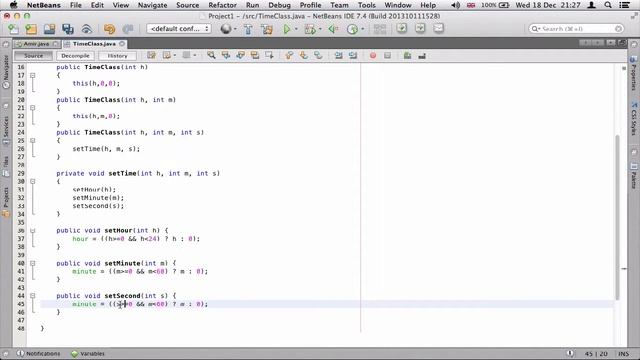Screen dimensions: 640x360
Task: Open the Navigate menu
Action: [152, 5]
